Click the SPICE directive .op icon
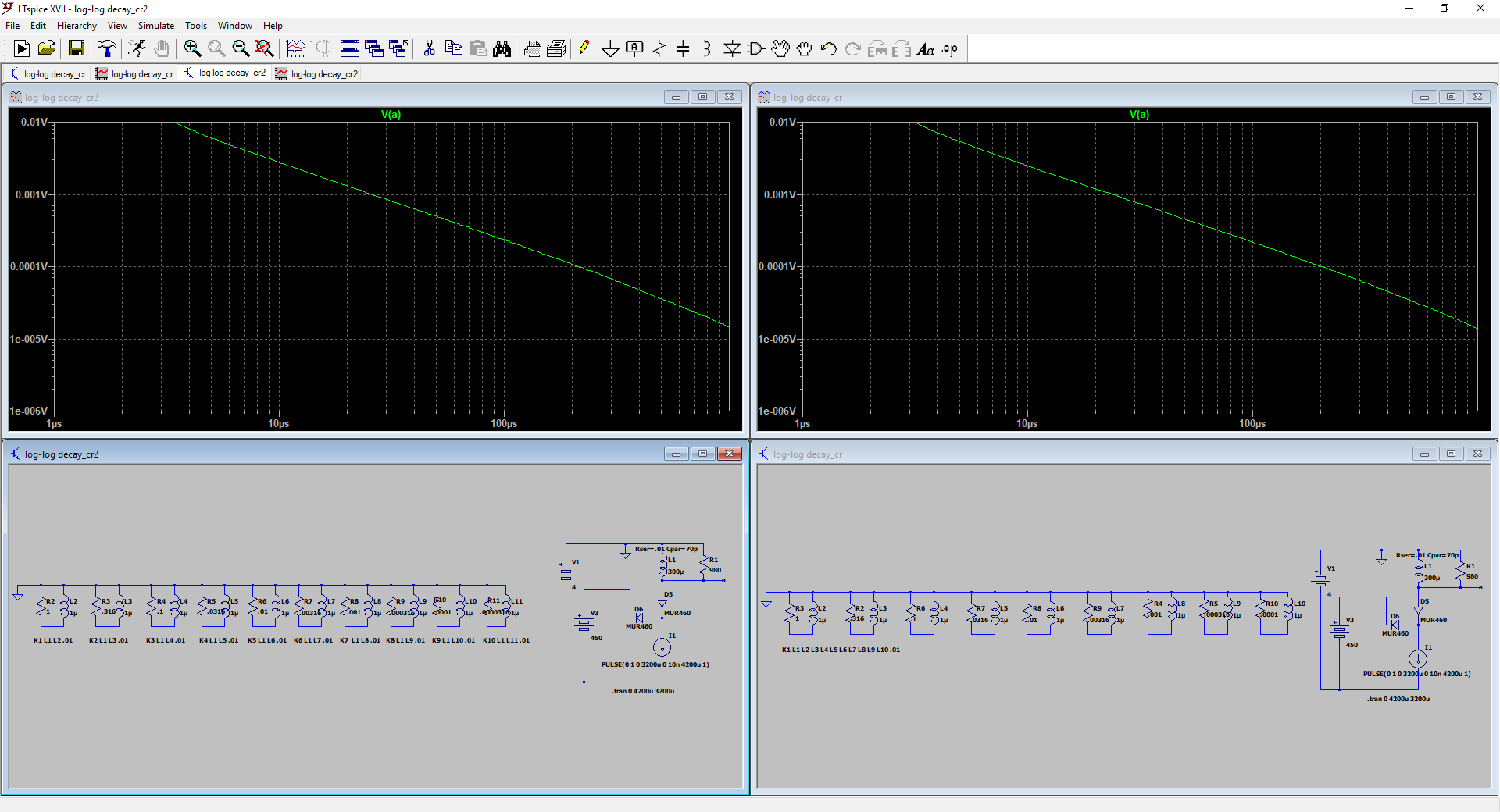 point(949,49)
